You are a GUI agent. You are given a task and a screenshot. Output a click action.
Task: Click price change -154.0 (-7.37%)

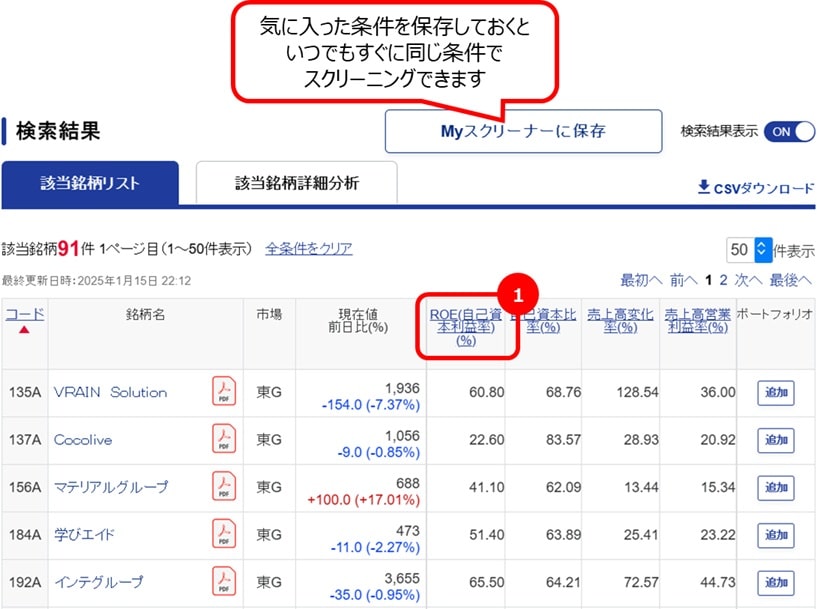370,405
